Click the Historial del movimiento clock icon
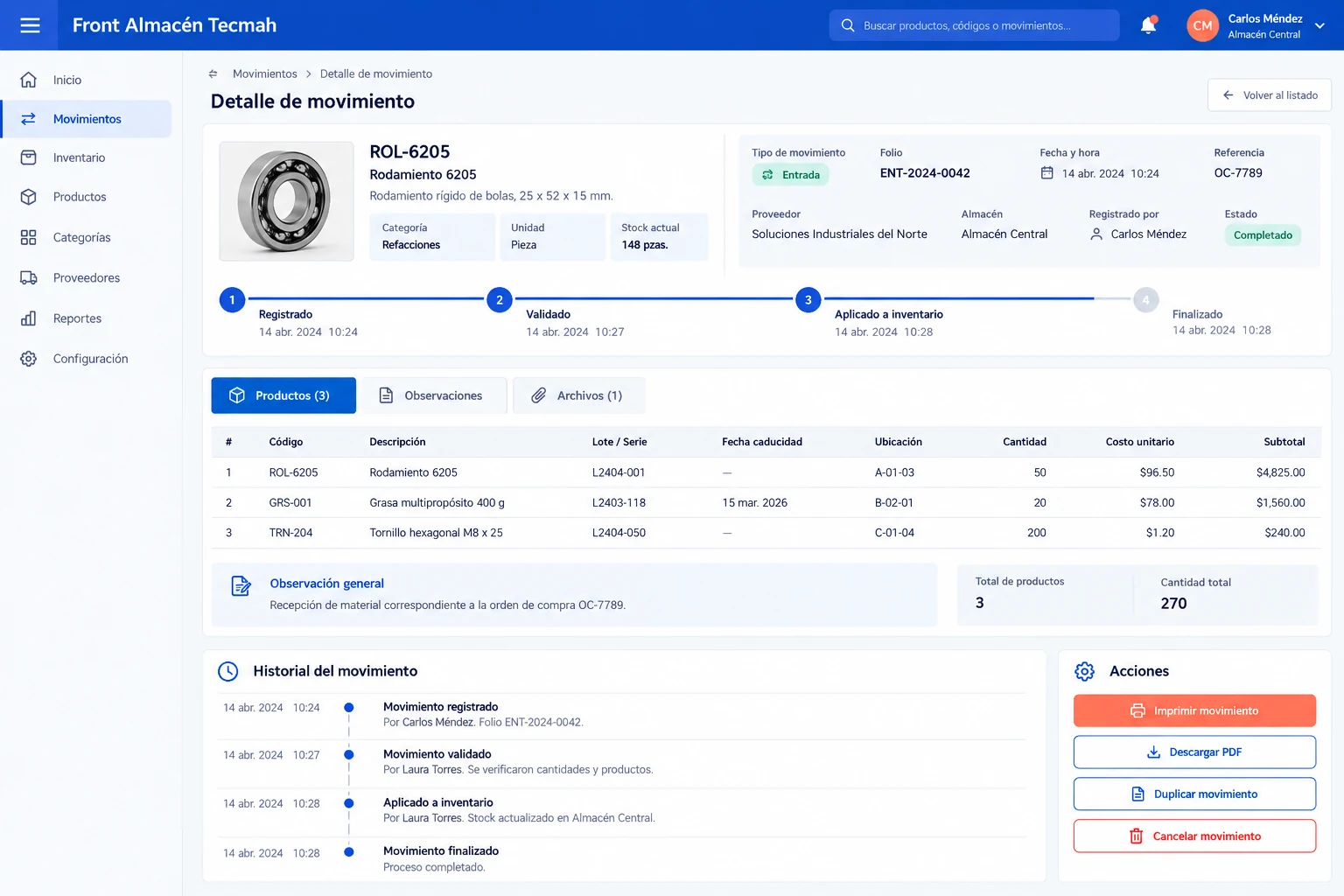This screenshot has width=1344, height=896. click(228, 671)
